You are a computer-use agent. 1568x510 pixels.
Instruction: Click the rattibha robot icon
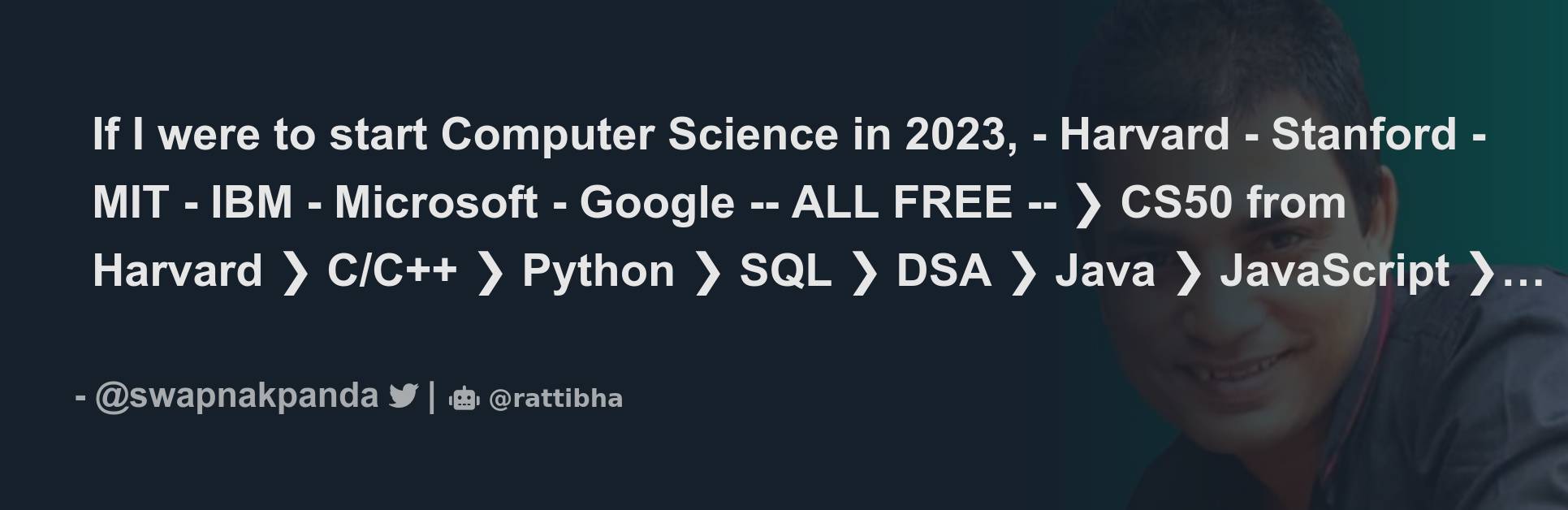click(x=464, y=398)
